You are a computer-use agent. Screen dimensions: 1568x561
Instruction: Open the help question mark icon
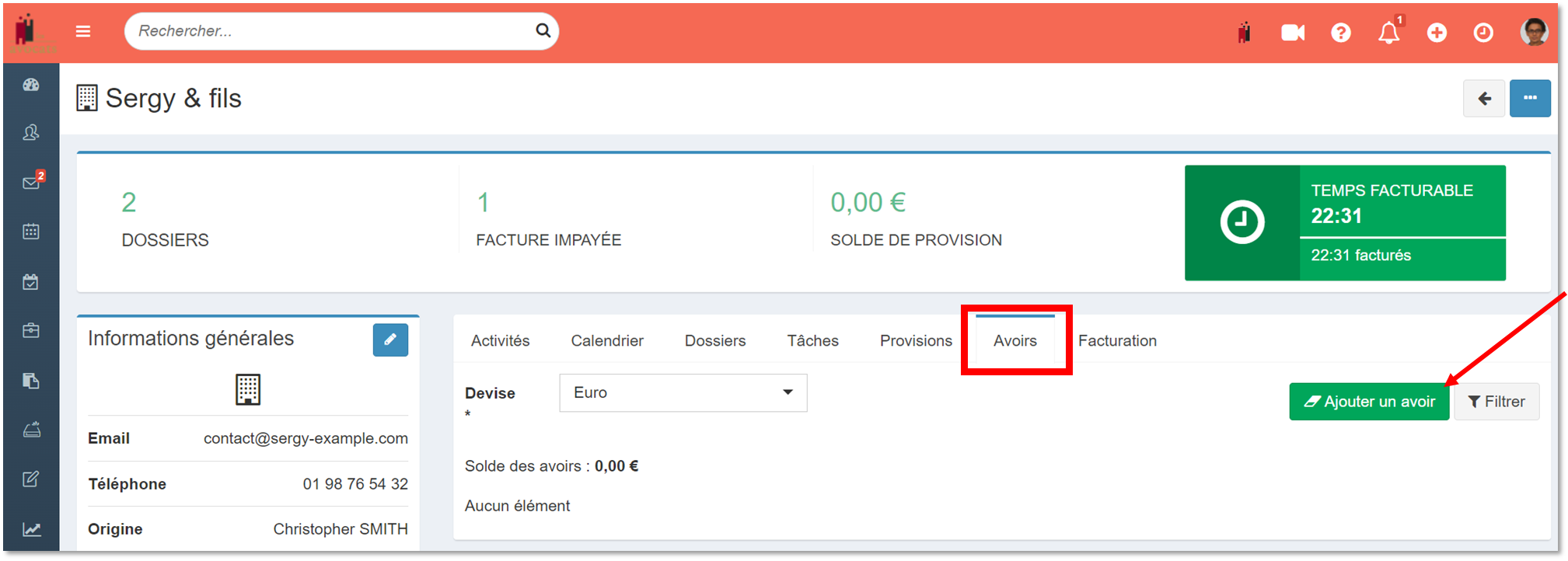tap(1340, 33)
